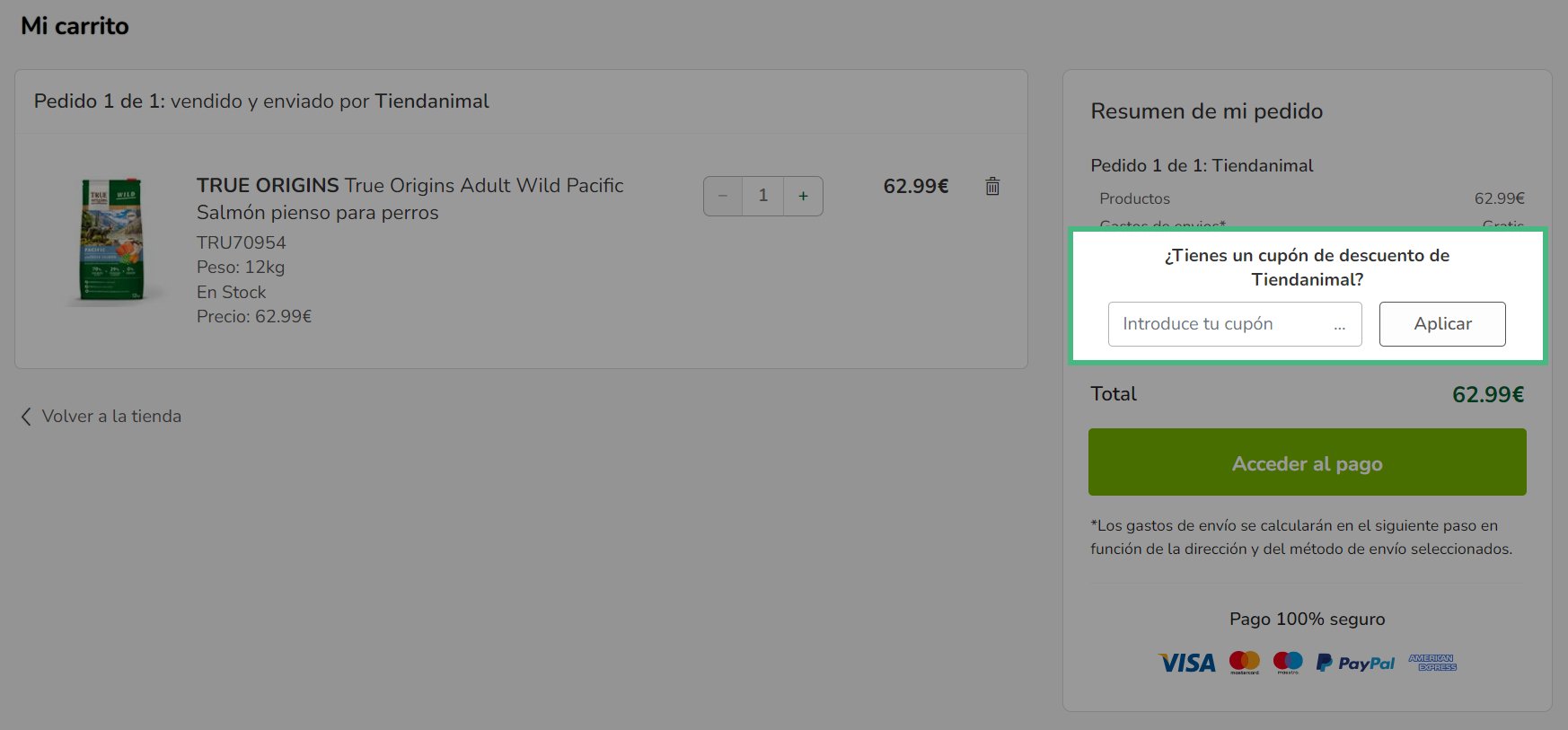Click the American Express payment logo
This screenshot has height=730, width=1568.
(1432, 663)
